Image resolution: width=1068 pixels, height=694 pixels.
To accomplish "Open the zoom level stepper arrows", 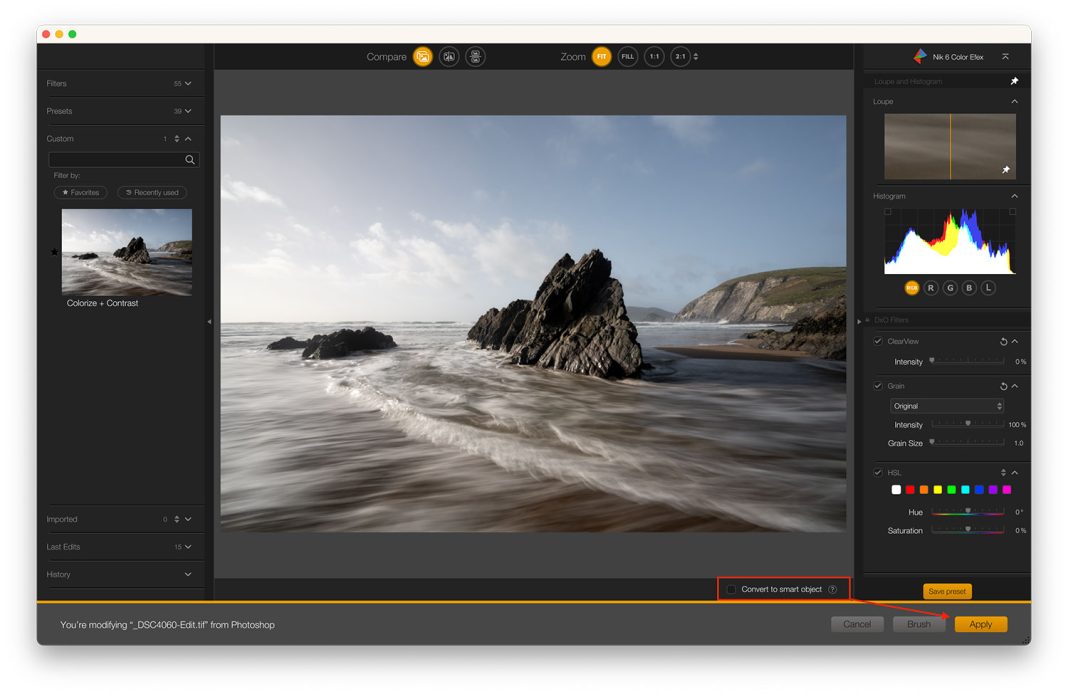I will [x=695, y=57].
